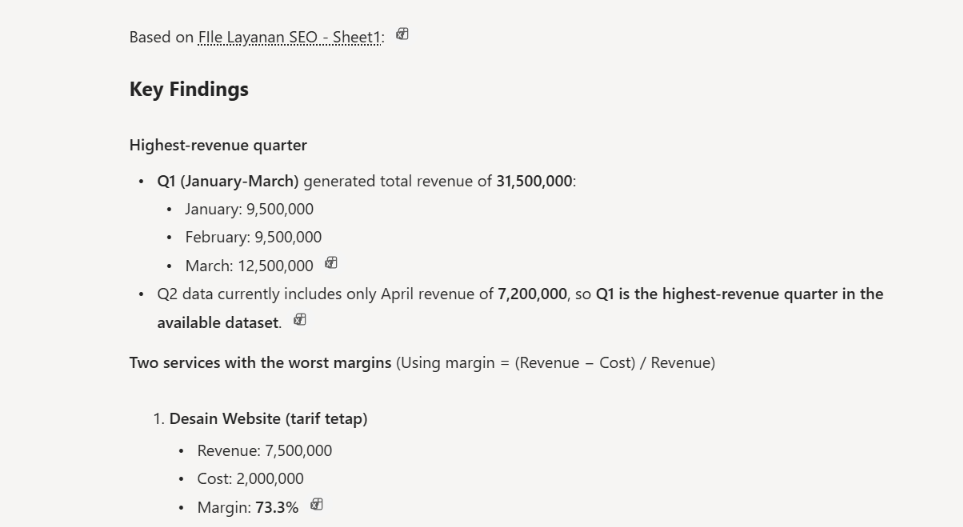Open the citation icon after 'available dataset.'
Image resolution: width=963 pixels, height=527 pixels.
[x=300, y=319]
